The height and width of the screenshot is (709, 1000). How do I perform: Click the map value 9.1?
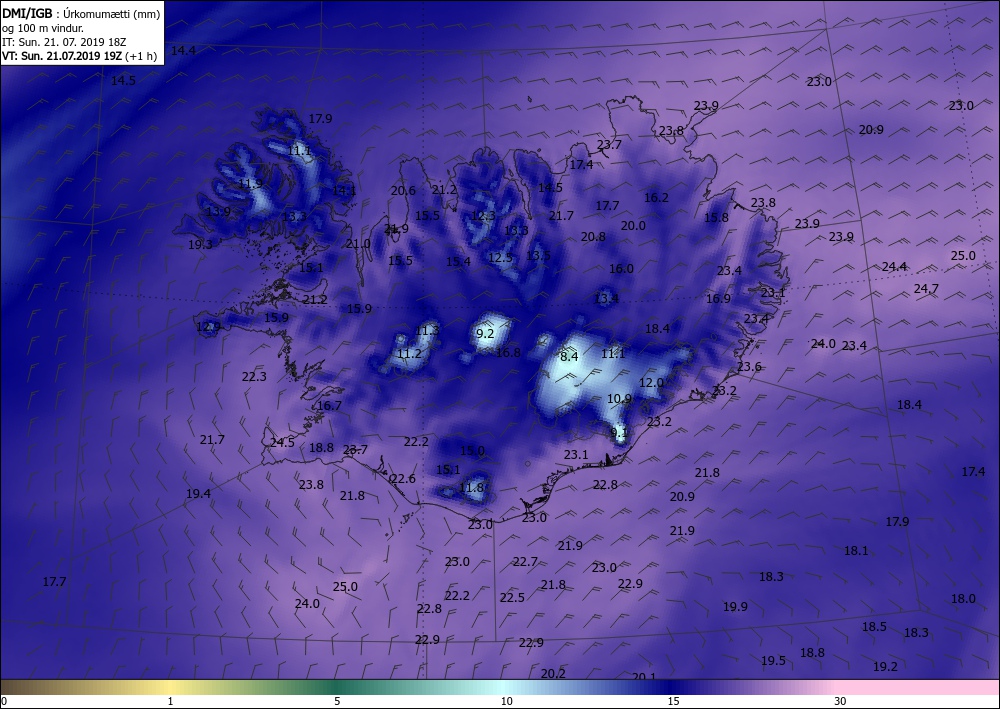click(x=619, y=432)
